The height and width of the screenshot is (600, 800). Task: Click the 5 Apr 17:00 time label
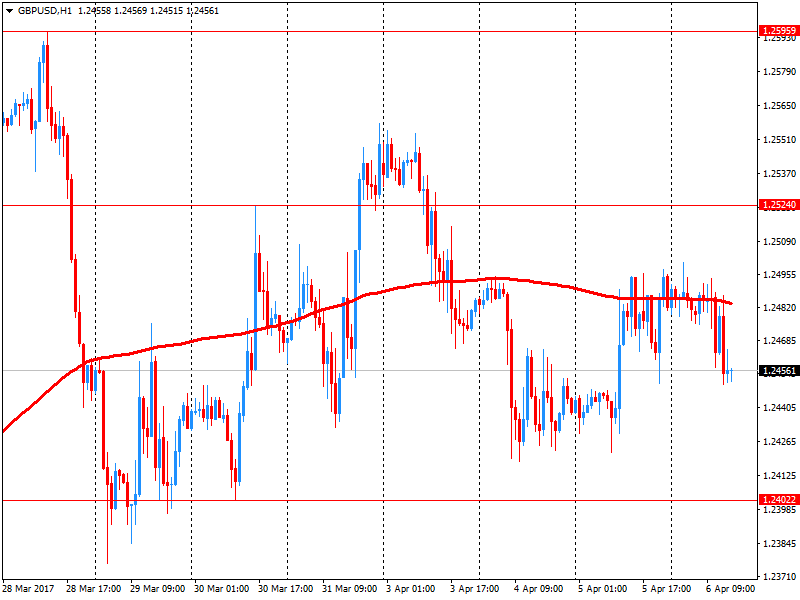pos(666,589)
